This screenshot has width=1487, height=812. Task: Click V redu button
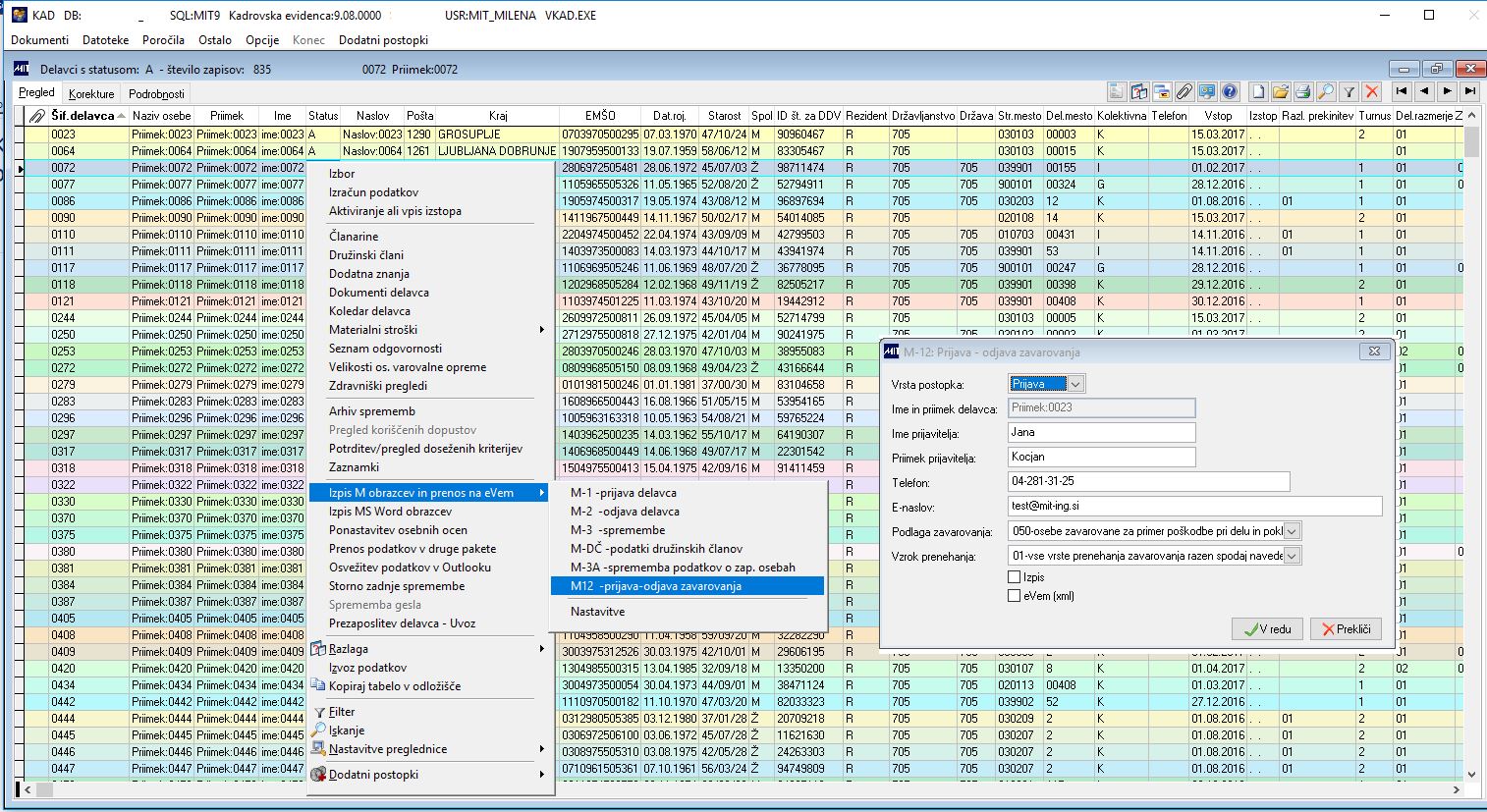pos(1269,629)
